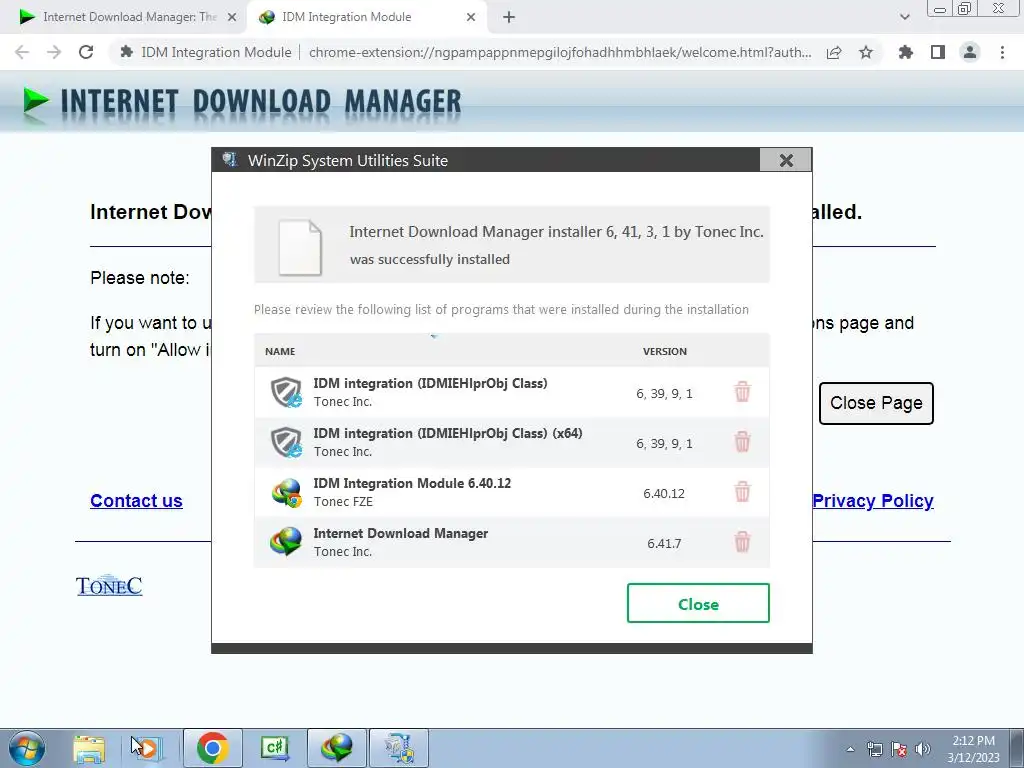Click shield icon of IDM integration (x64) row

[286, 442]
